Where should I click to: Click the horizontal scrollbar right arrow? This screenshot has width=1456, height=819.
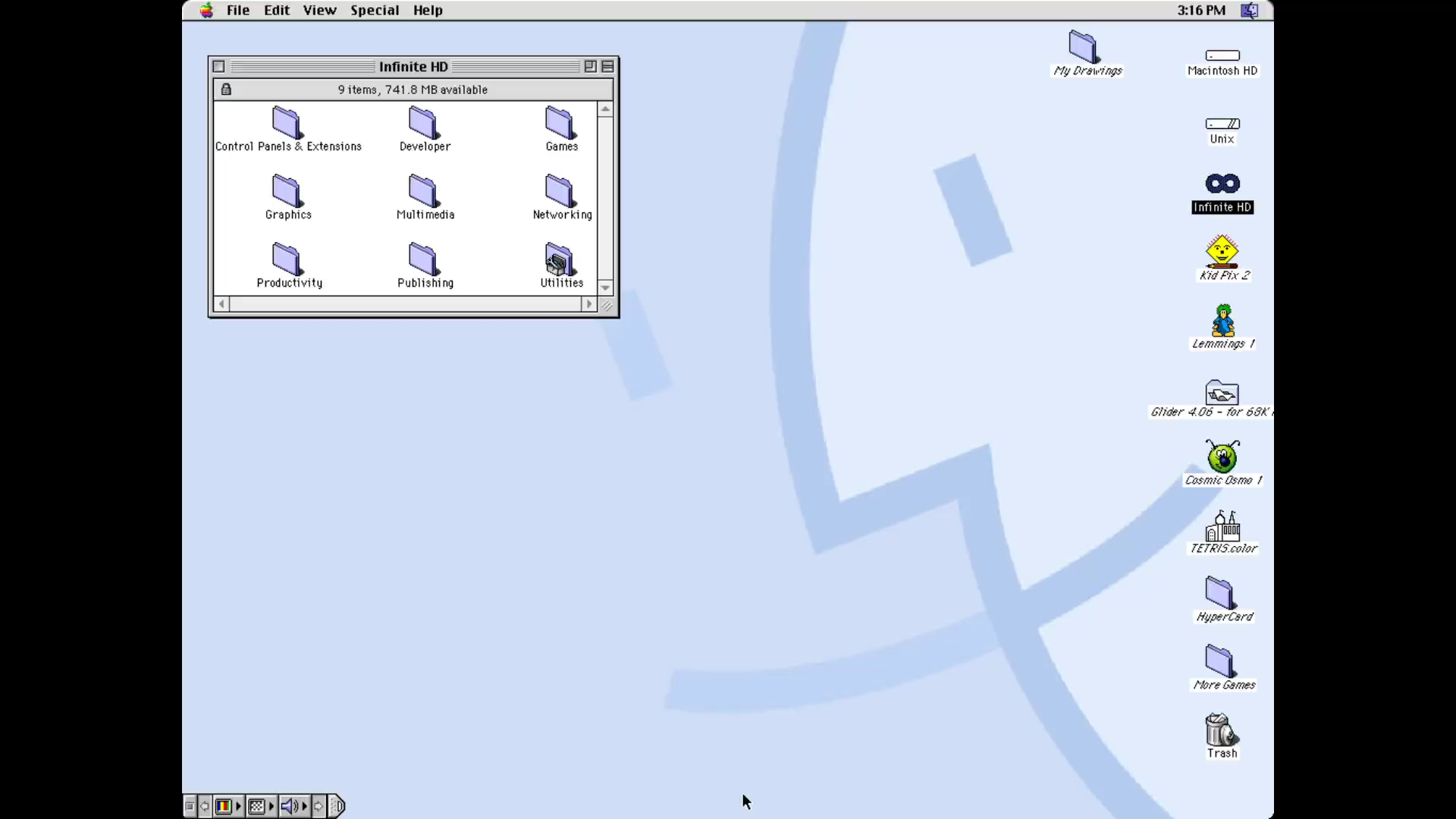pyautogui.click(x=589, y=304)
